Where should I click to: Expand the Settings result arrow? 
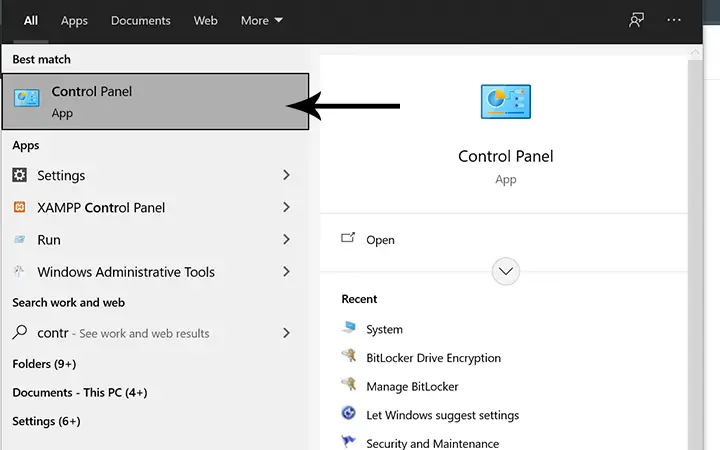point(286,175)
